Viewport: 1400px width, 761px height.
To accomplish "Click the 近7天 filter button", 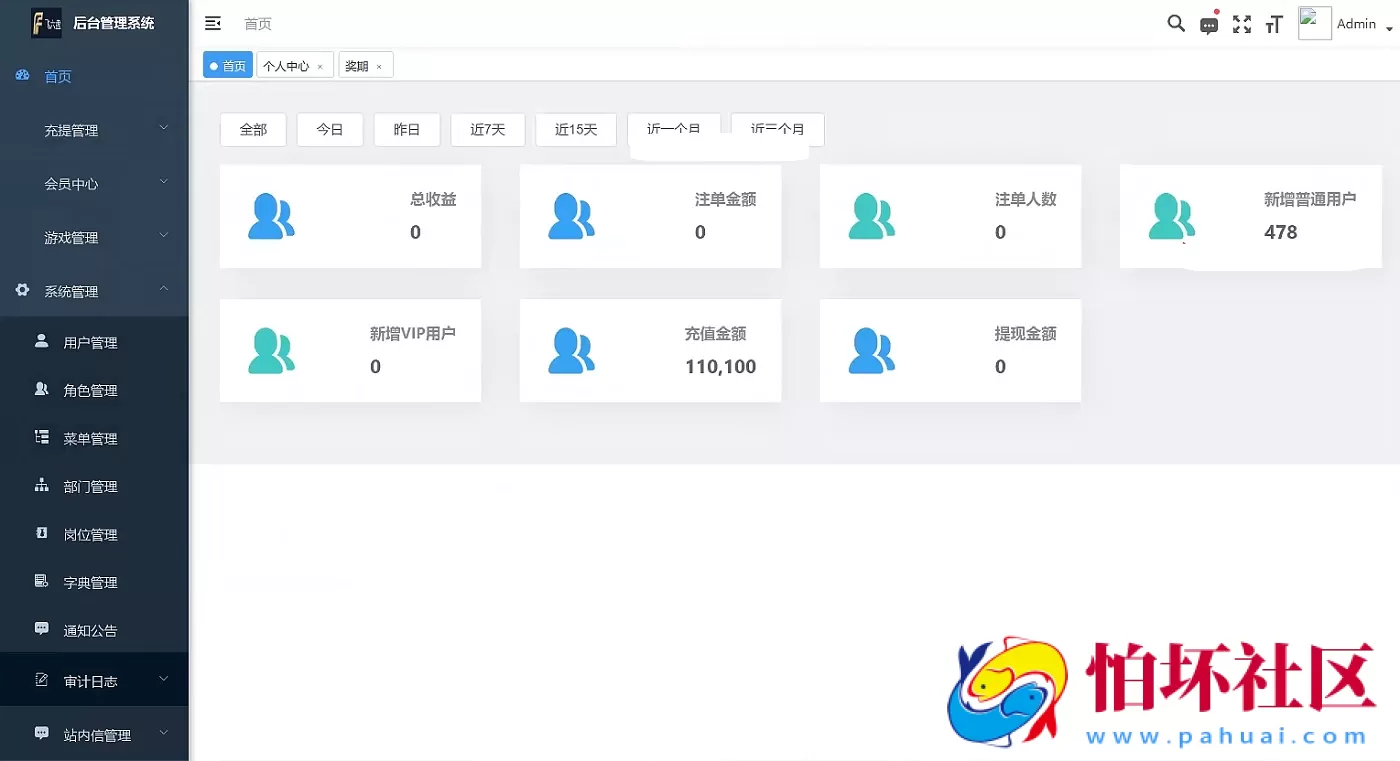I will point(488,129).
